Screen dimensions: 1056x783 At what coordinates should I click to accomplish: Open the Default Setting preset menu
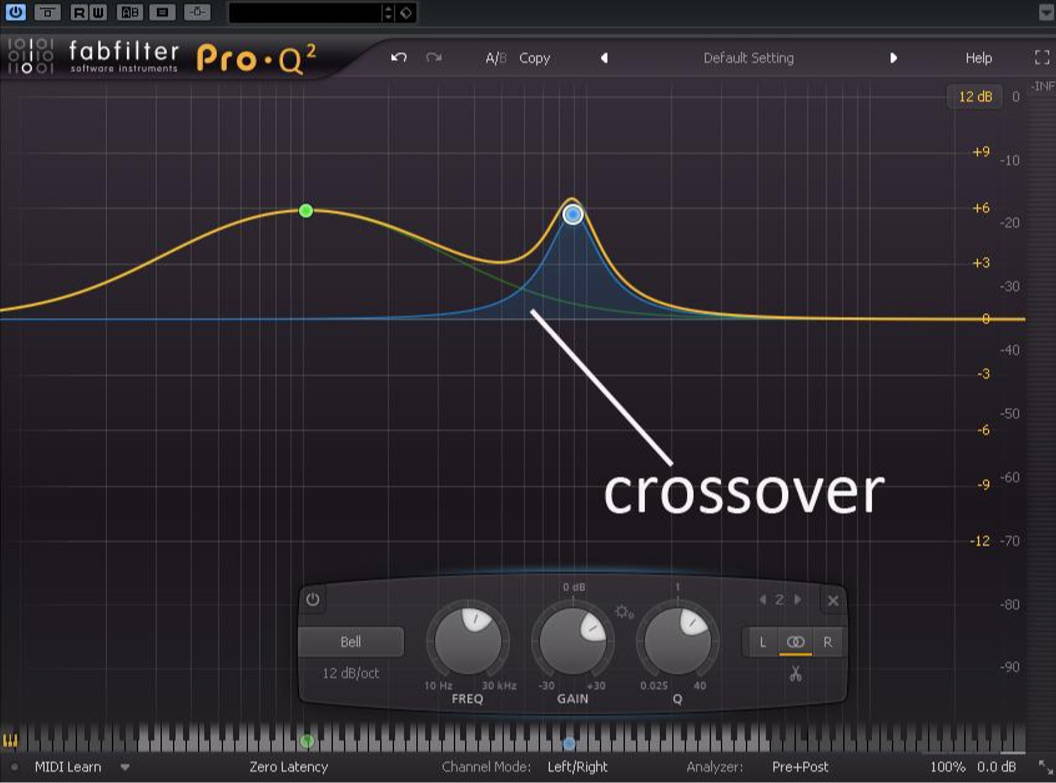(748, 58)
